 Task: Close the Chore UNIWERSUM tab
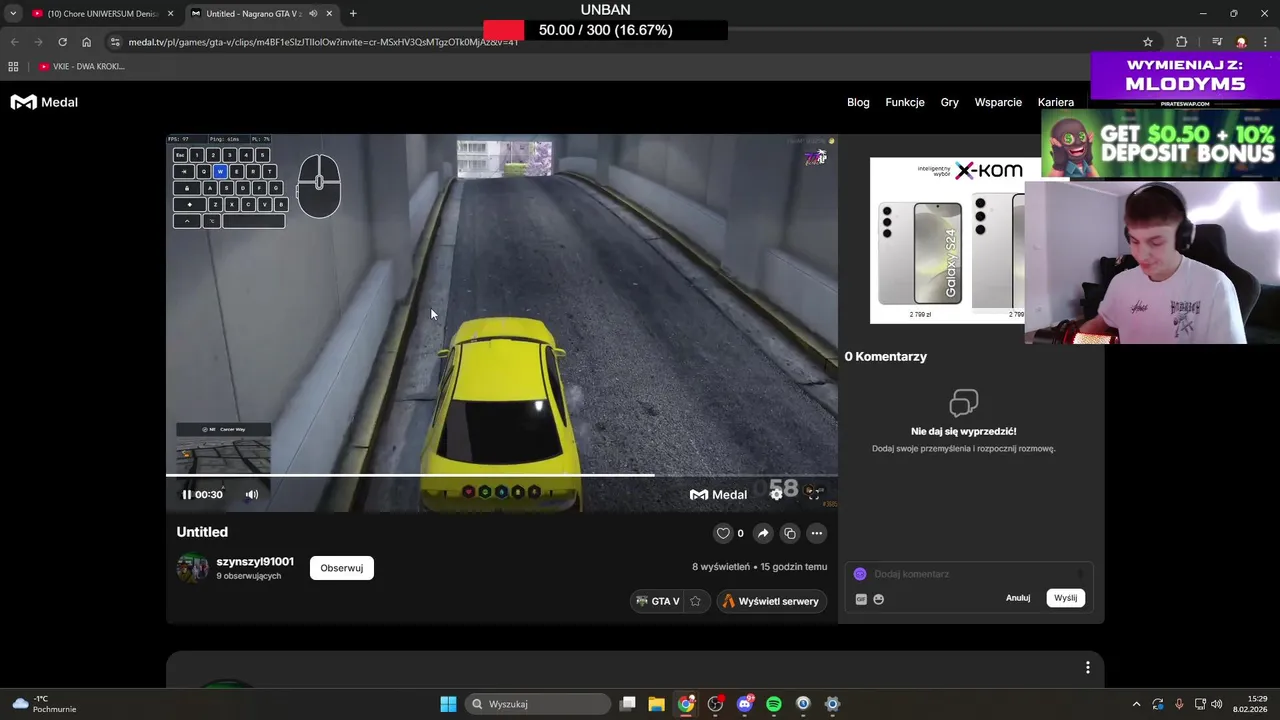[170, 14]
